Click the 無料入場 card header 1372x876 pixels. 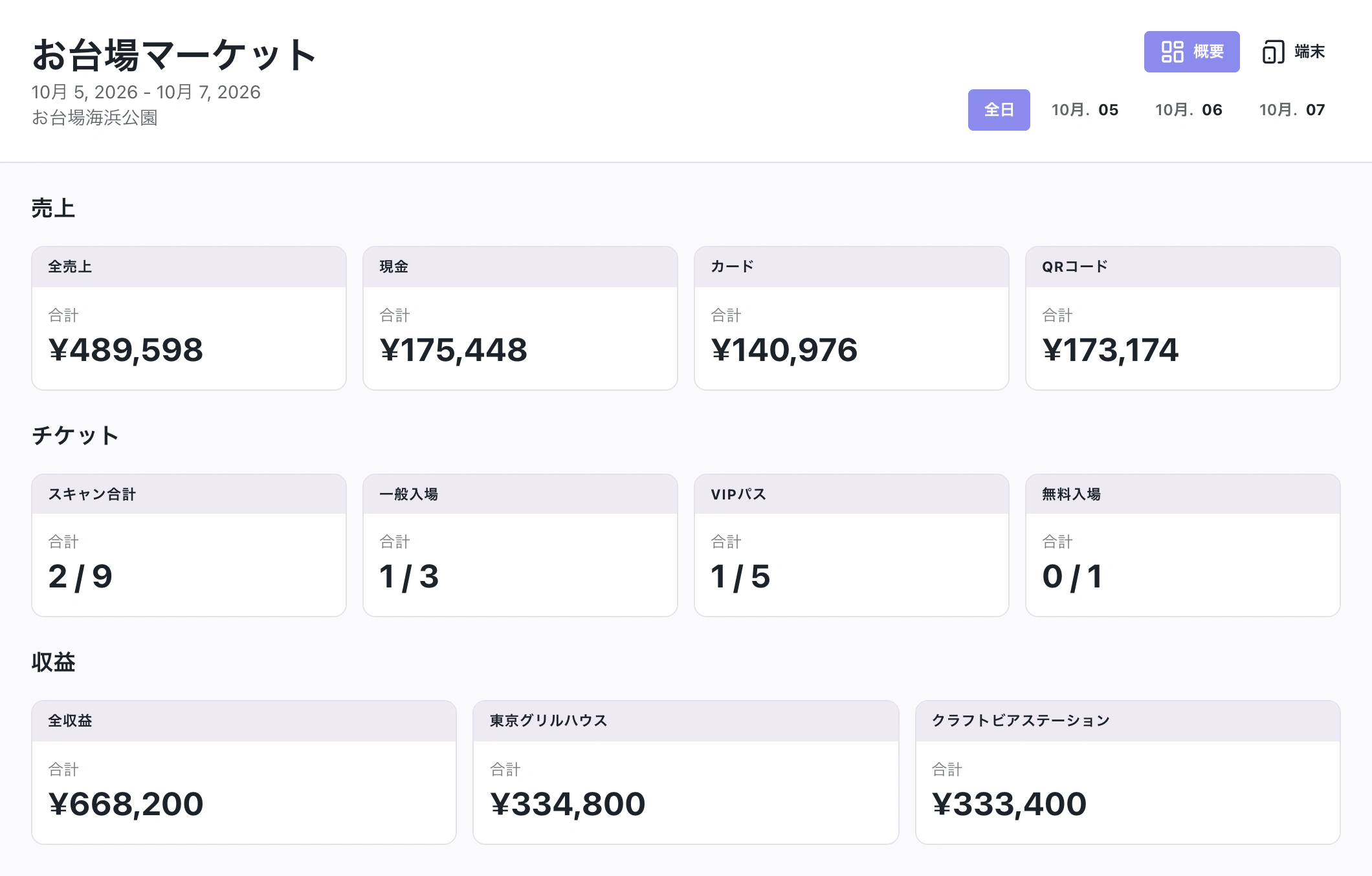click(x=1183, y=494)
